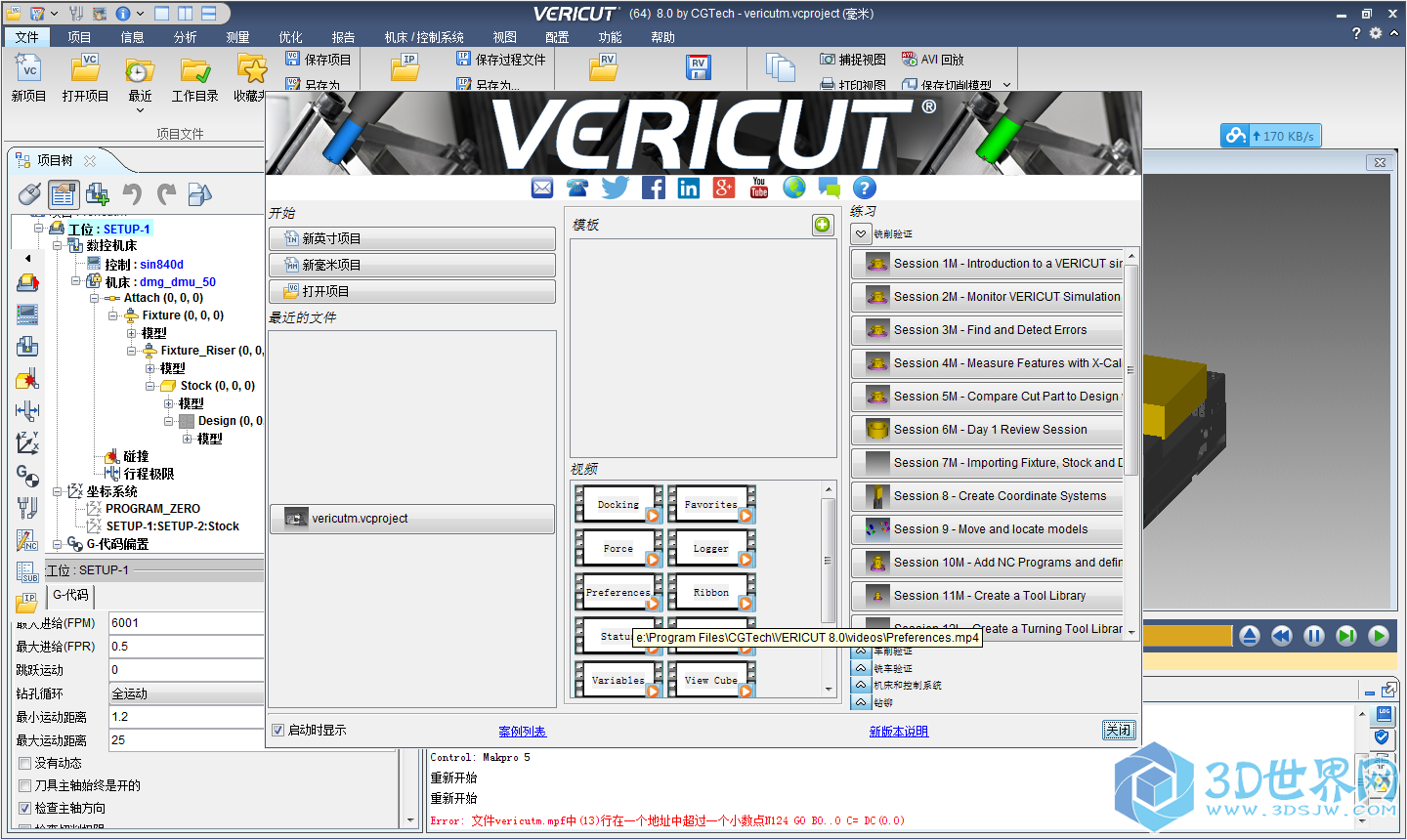Open the 最近 recent projects dropdown arrow
1407x840 pixels.
(x=140, y=109)
